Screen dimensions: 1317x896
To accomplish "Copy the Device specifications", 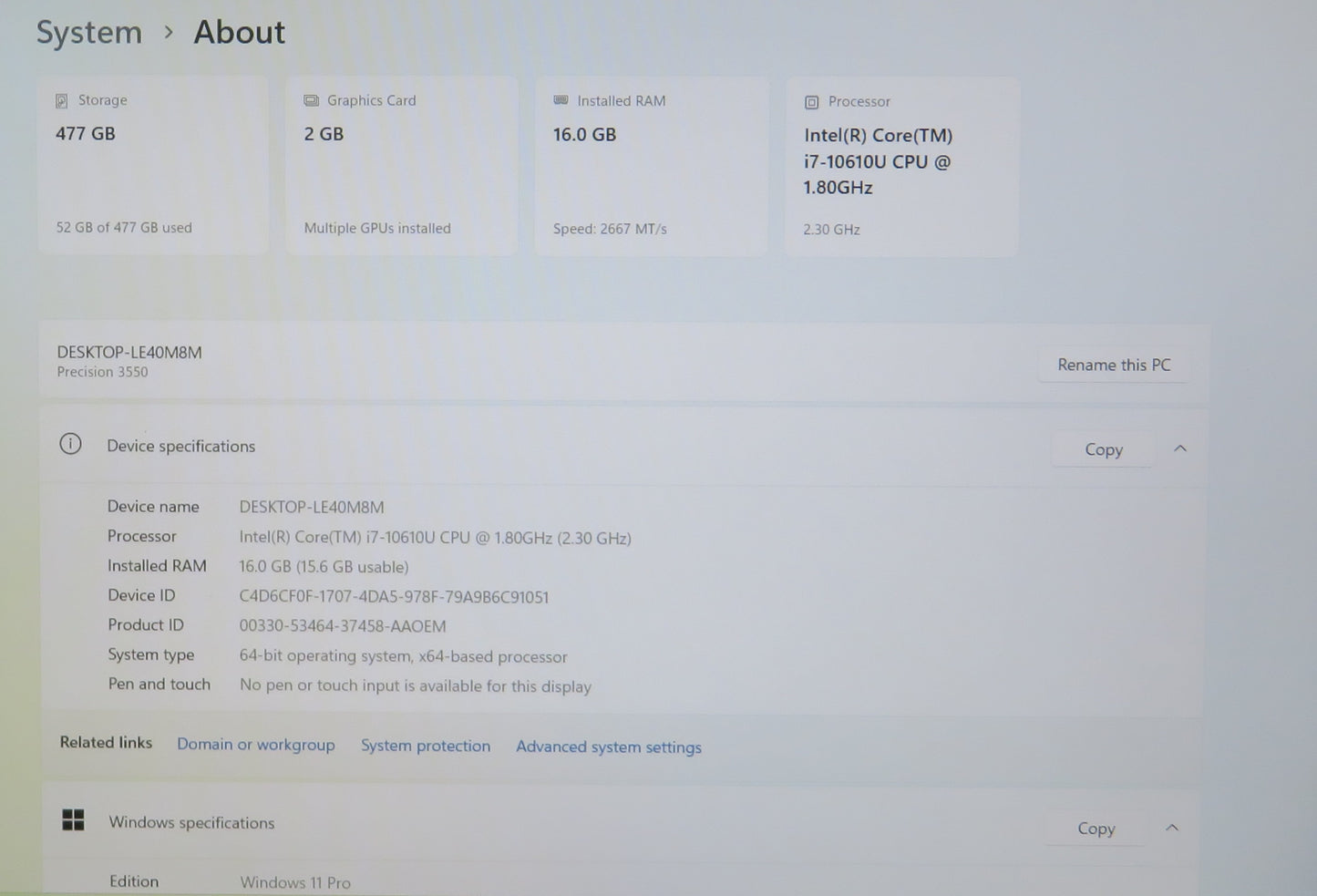I will coord(1102,448).
